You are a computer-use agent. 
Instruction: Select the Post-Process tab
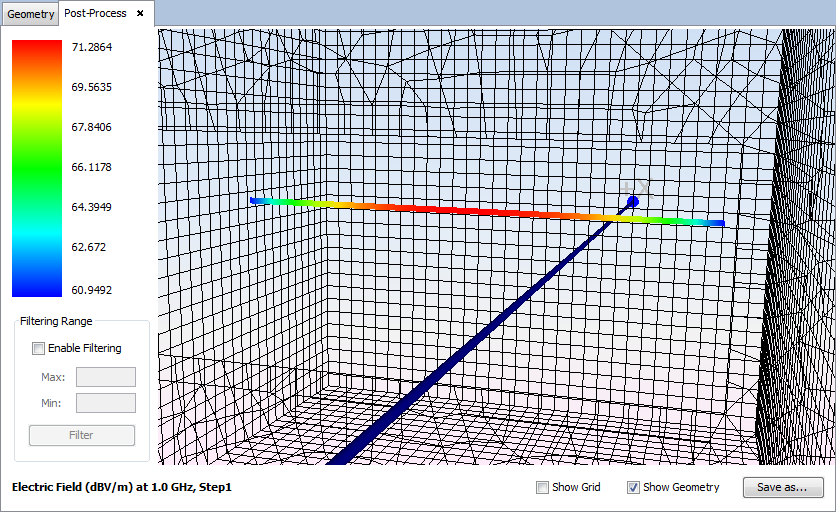click(x=96, y=14)
